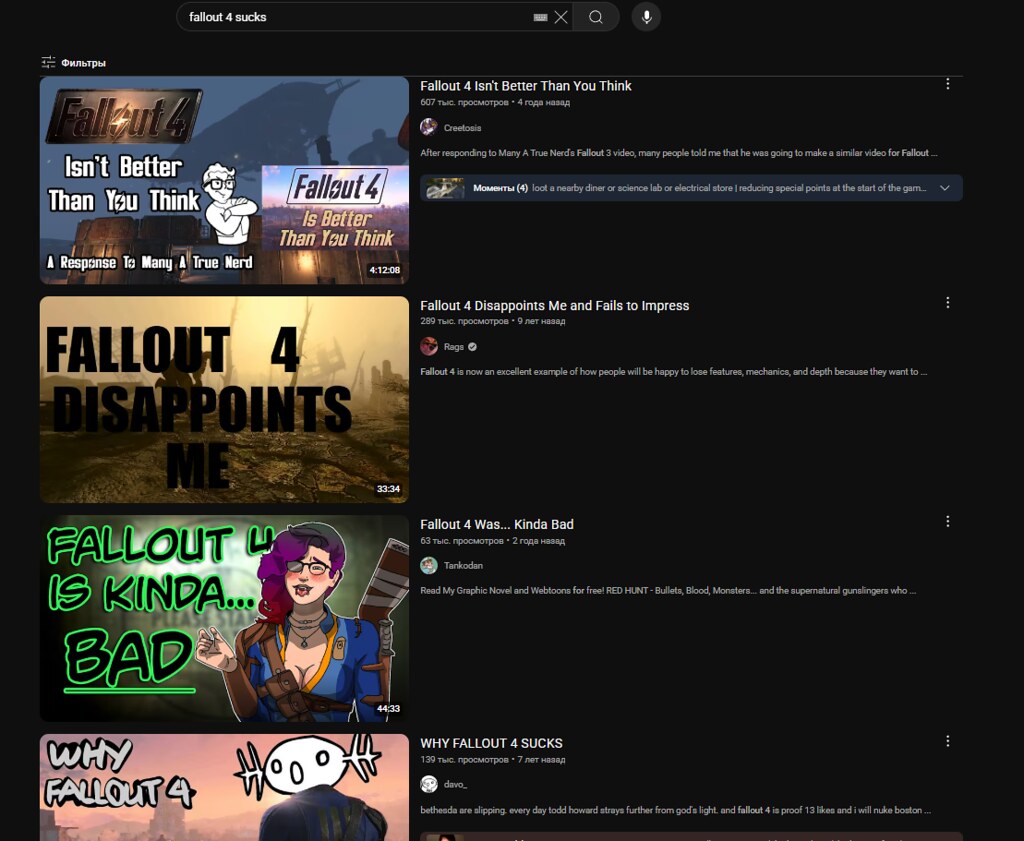This screenshot has height=841, width=1024.
Task: Go to the Tankodan channel name
Action: 463,565
